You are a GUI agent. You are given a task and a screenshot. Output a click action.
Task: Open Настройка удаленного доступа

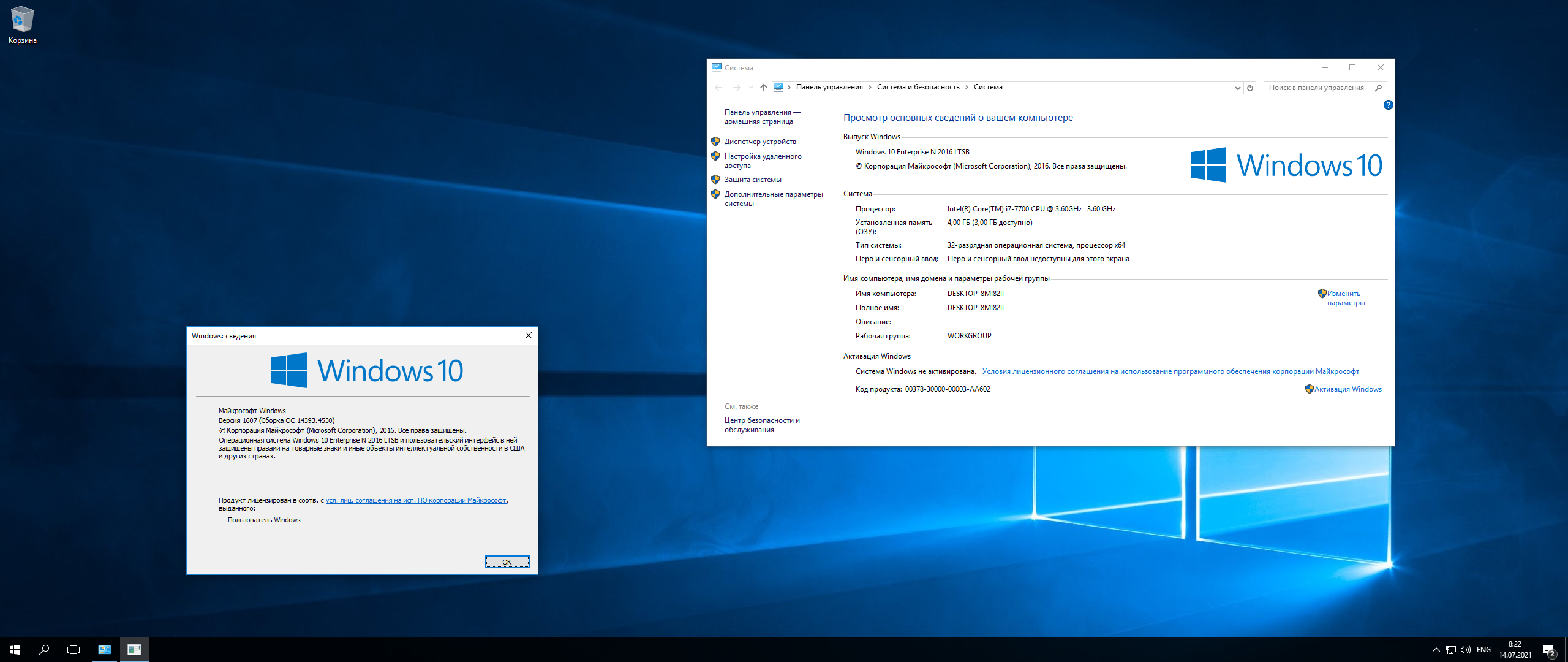click(x=763, y=161)
